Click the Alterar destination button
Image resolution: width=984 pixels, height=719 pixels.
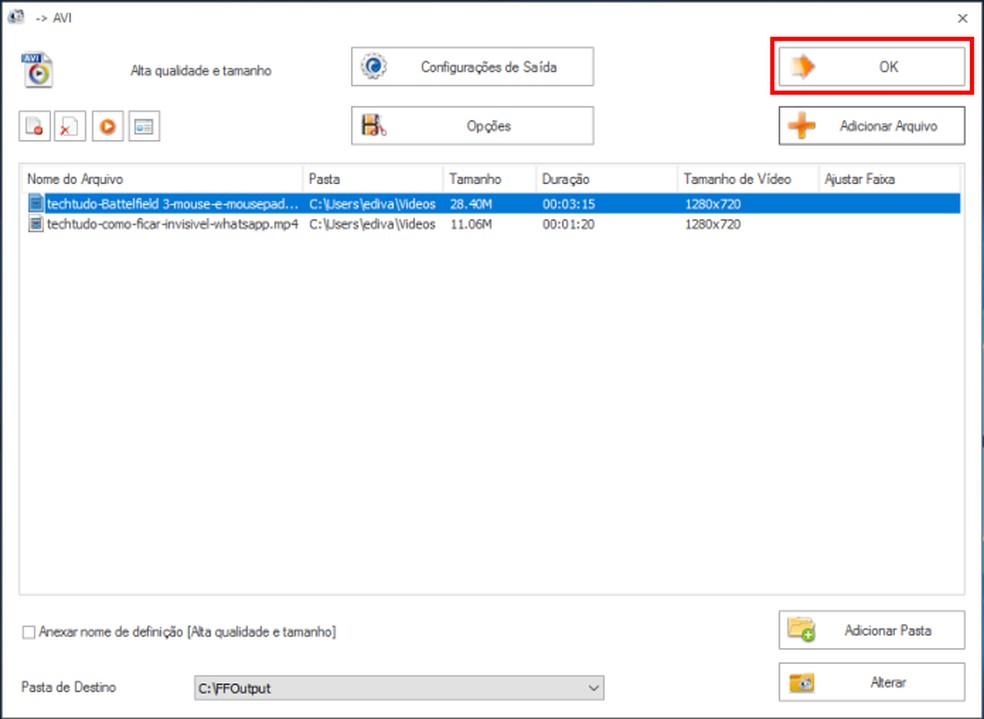872,682
